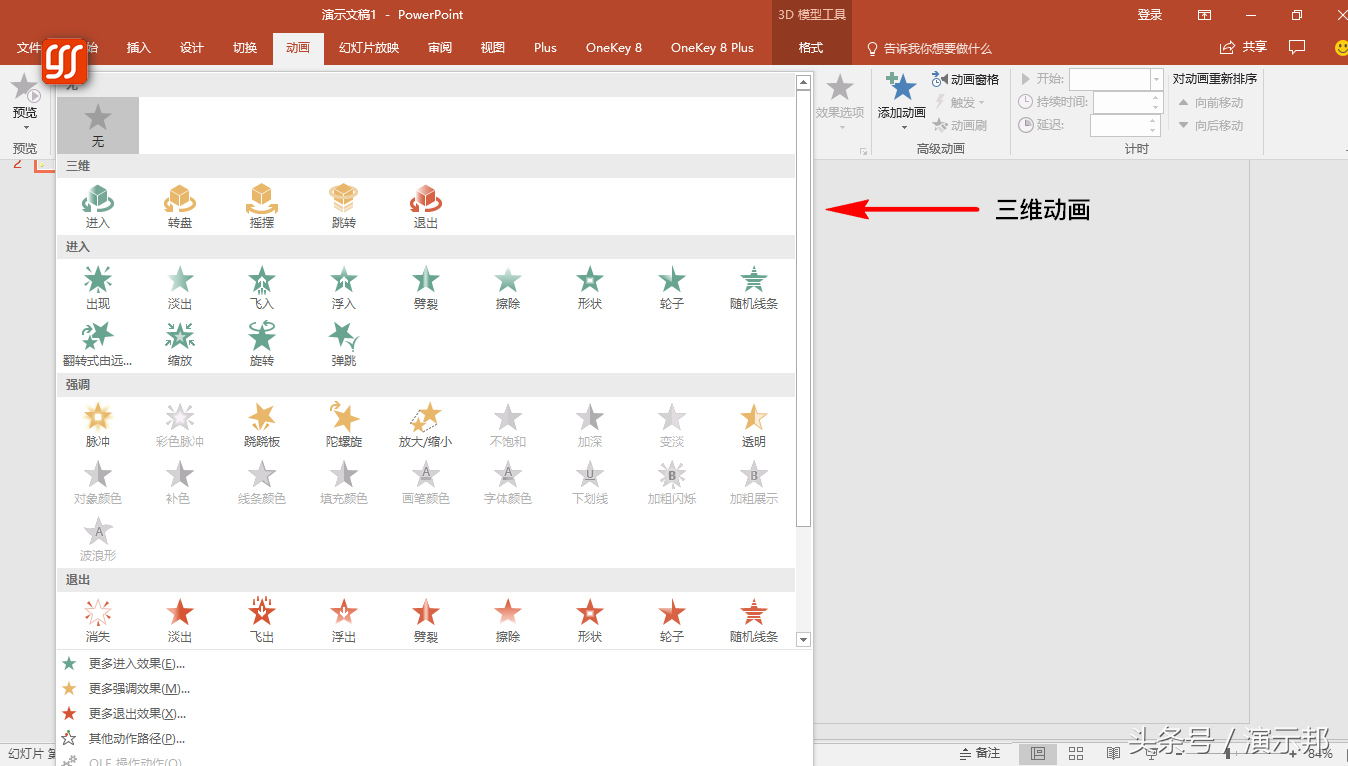Image resolution: width=1348 pixels, height=766 pixels.
Task: Click 登录 to sign in
Action: point(1150,15)
